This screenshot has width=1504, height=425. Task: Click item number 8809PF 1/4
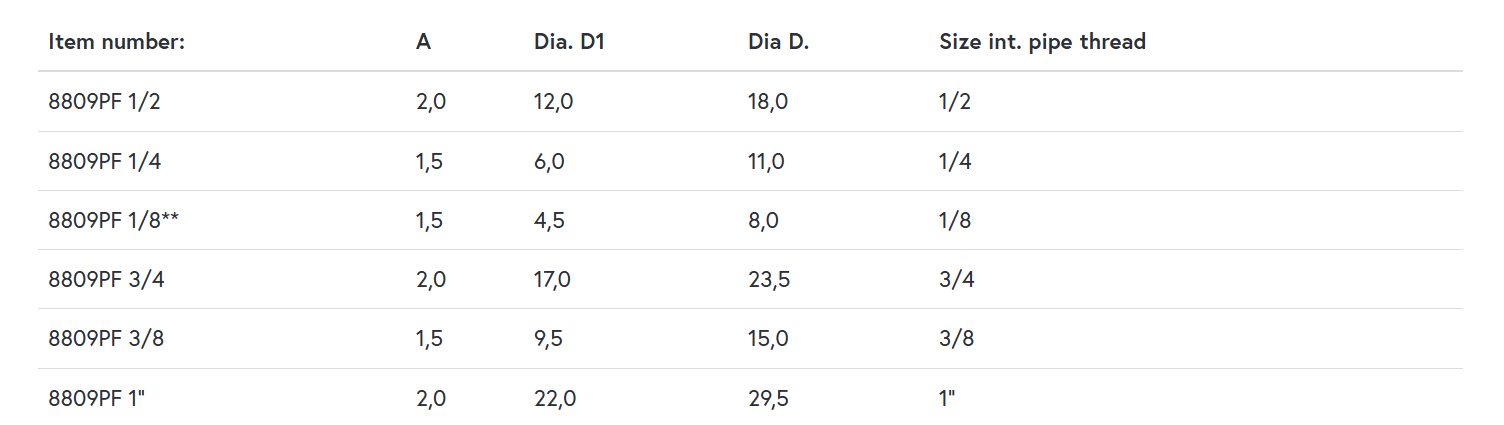click(104, 162)
